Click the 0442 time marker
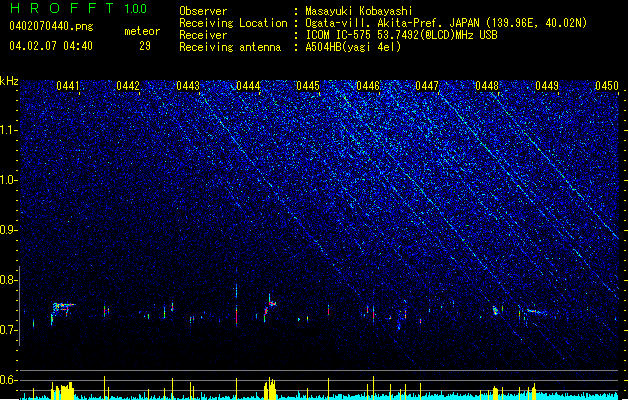 pos(128,86)
